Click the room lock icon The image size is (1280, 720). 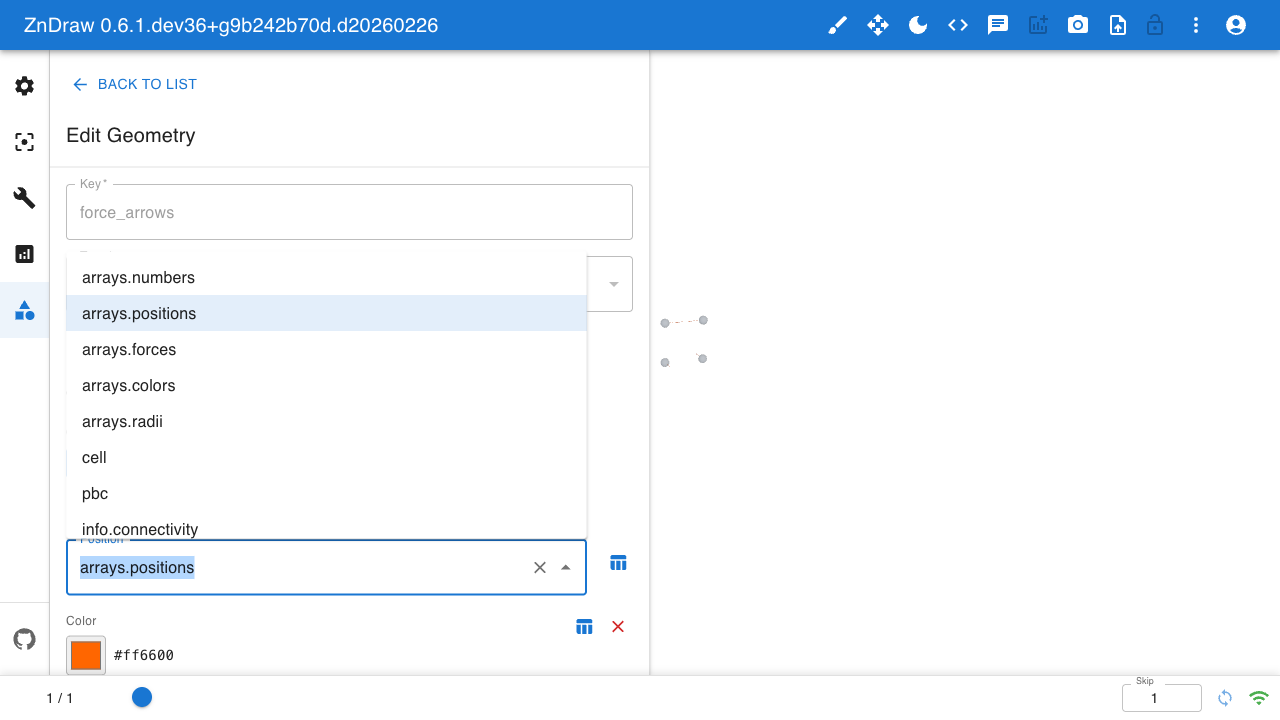(1155, 25)
